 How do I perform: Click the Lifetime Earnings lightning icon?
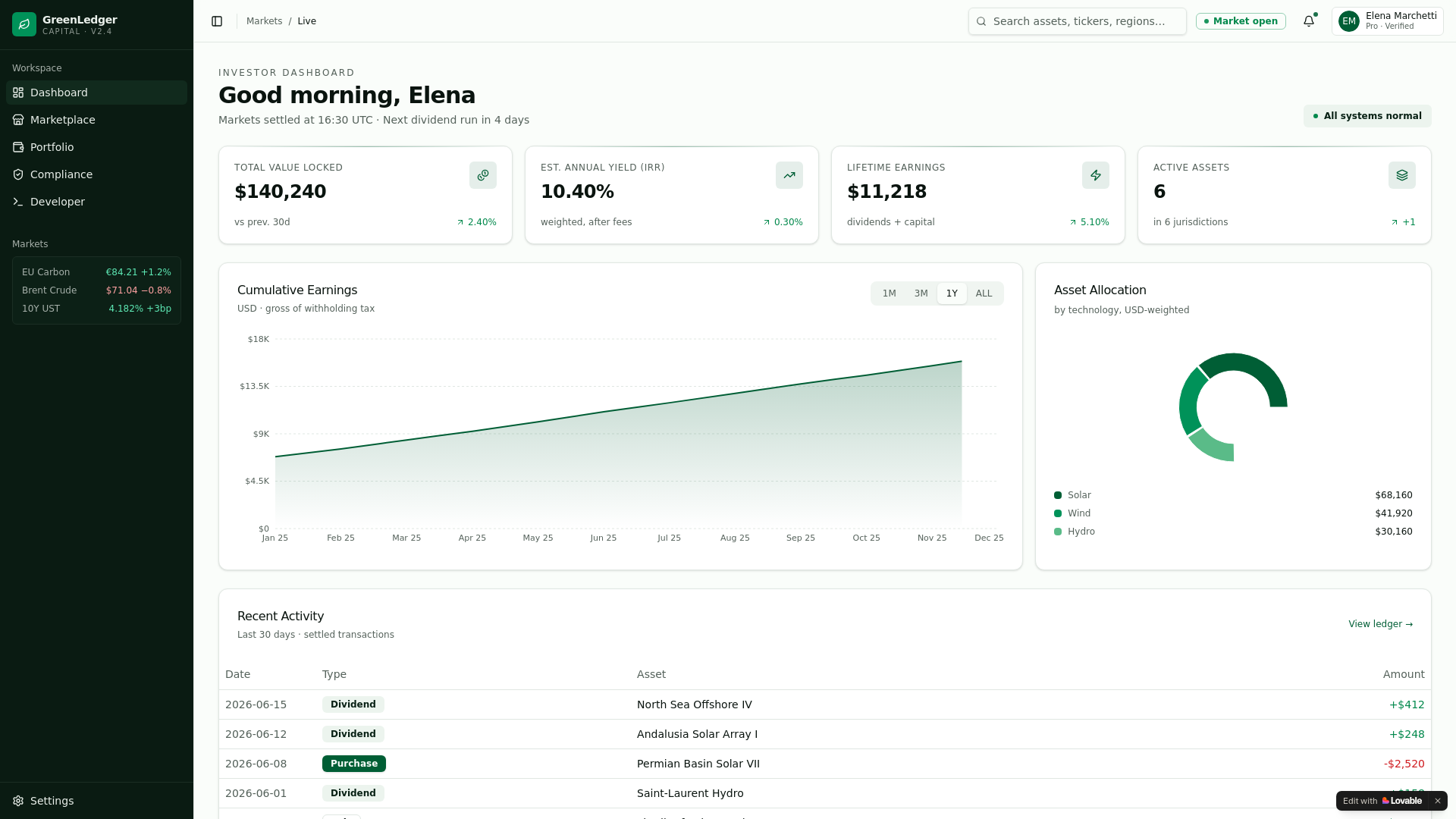[x=1096, y=175]
